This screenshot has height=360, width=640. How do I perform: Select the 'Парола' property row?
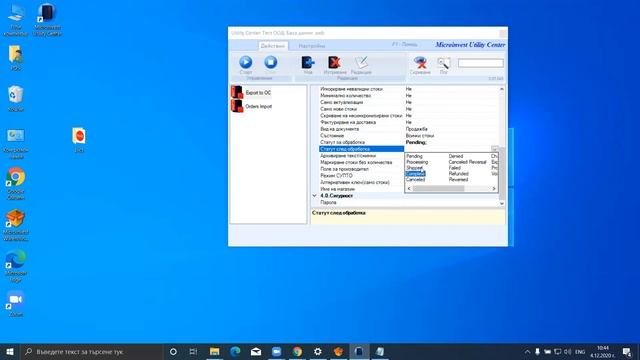coord(329,202)
